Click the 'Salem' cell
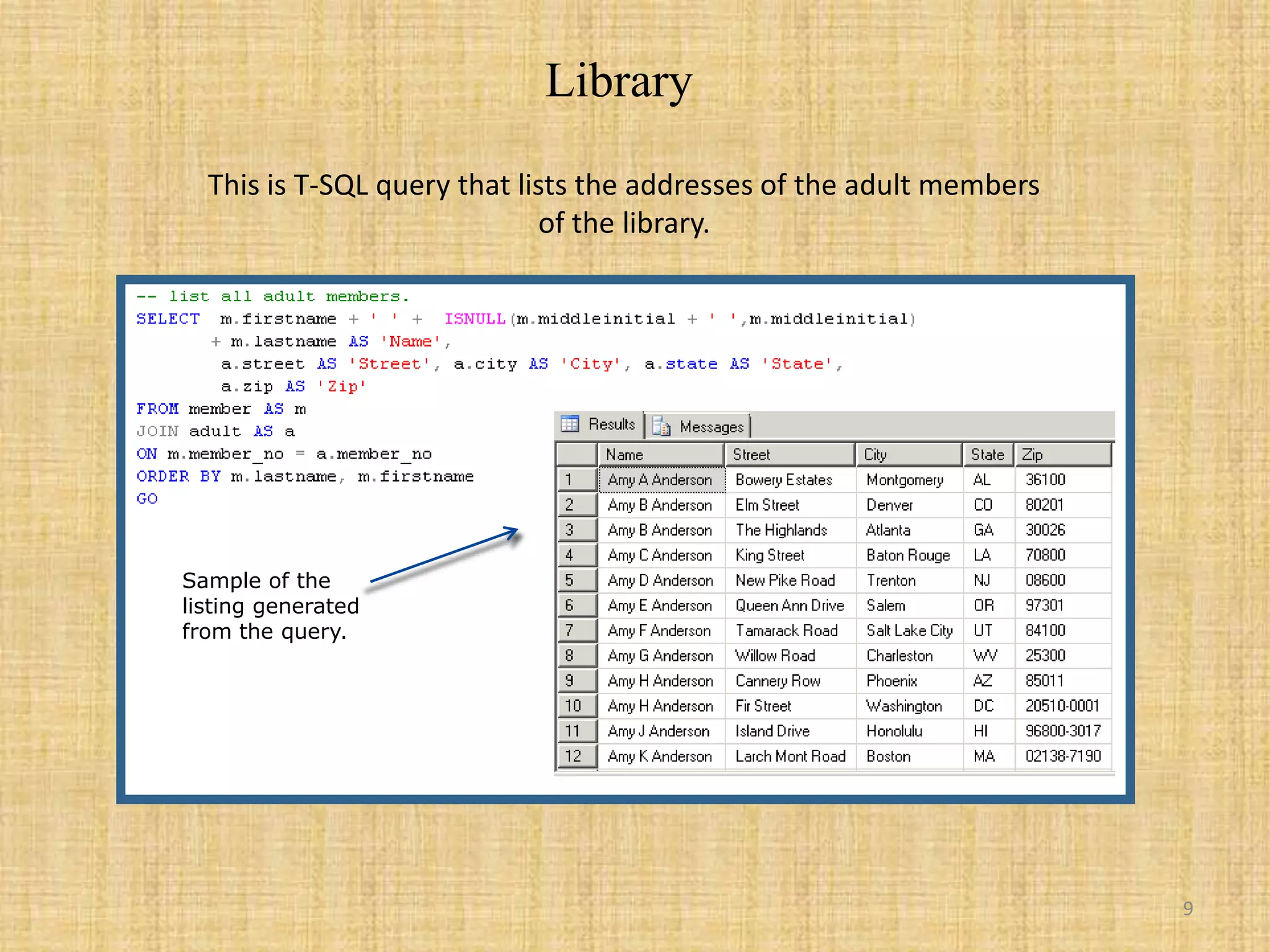The image size is (1270, 952). point(910,606)
